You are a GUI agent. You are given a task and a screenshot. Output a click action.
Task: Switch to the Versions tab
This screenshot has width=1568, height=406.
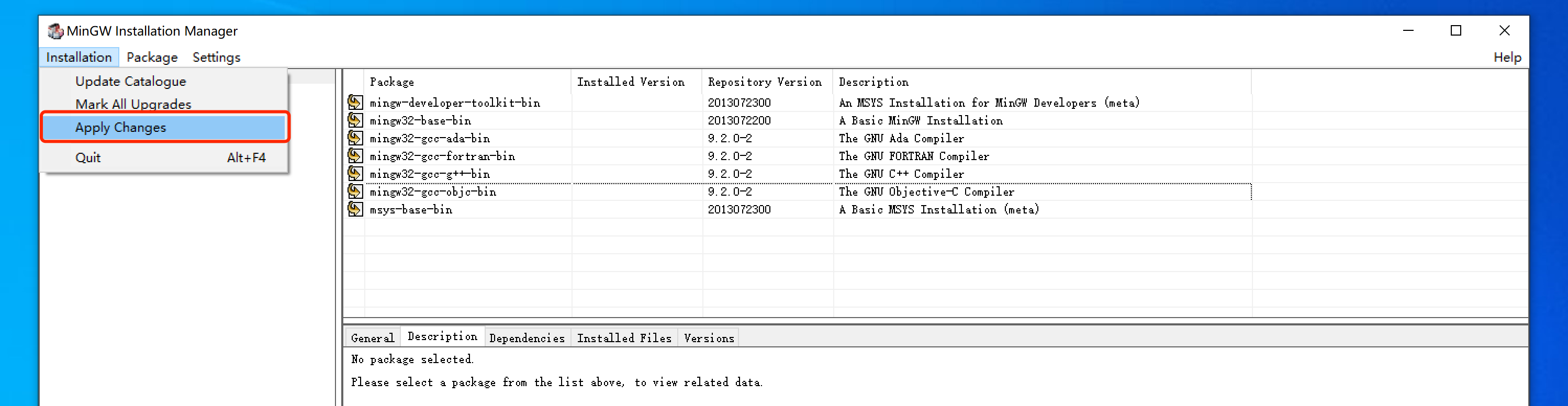click(x=709, y=338)
